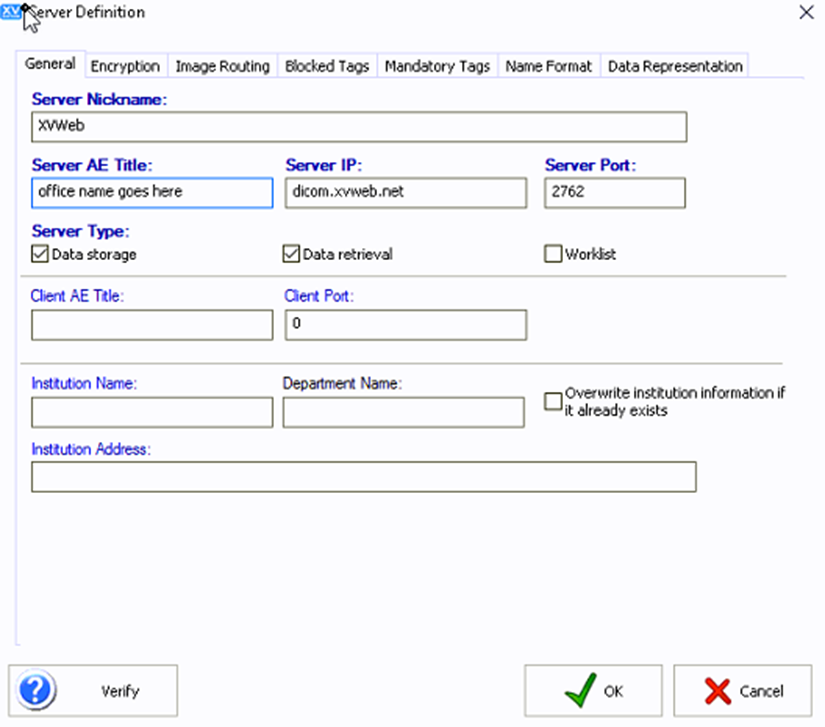Click the 'Client Port:' label
This screenshot has height=727, width=825.
click(x=319, y=296)
